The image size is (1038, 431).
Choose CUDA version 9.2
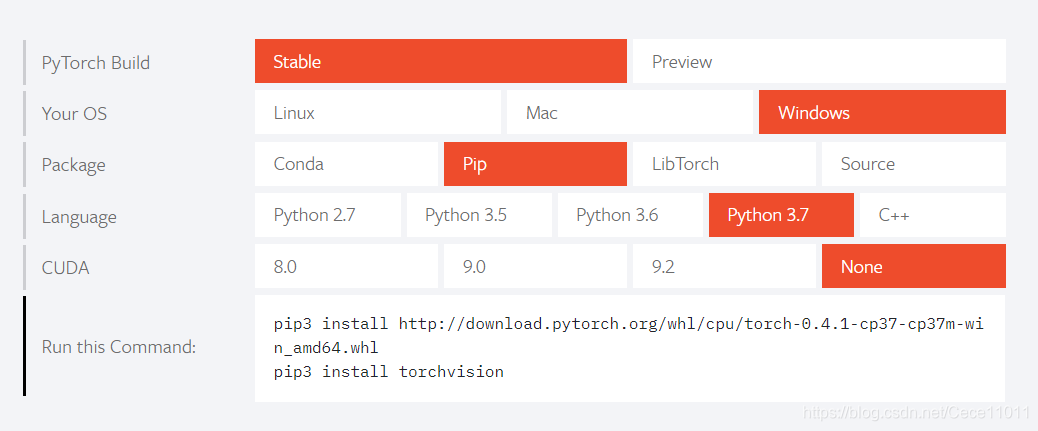724,266
